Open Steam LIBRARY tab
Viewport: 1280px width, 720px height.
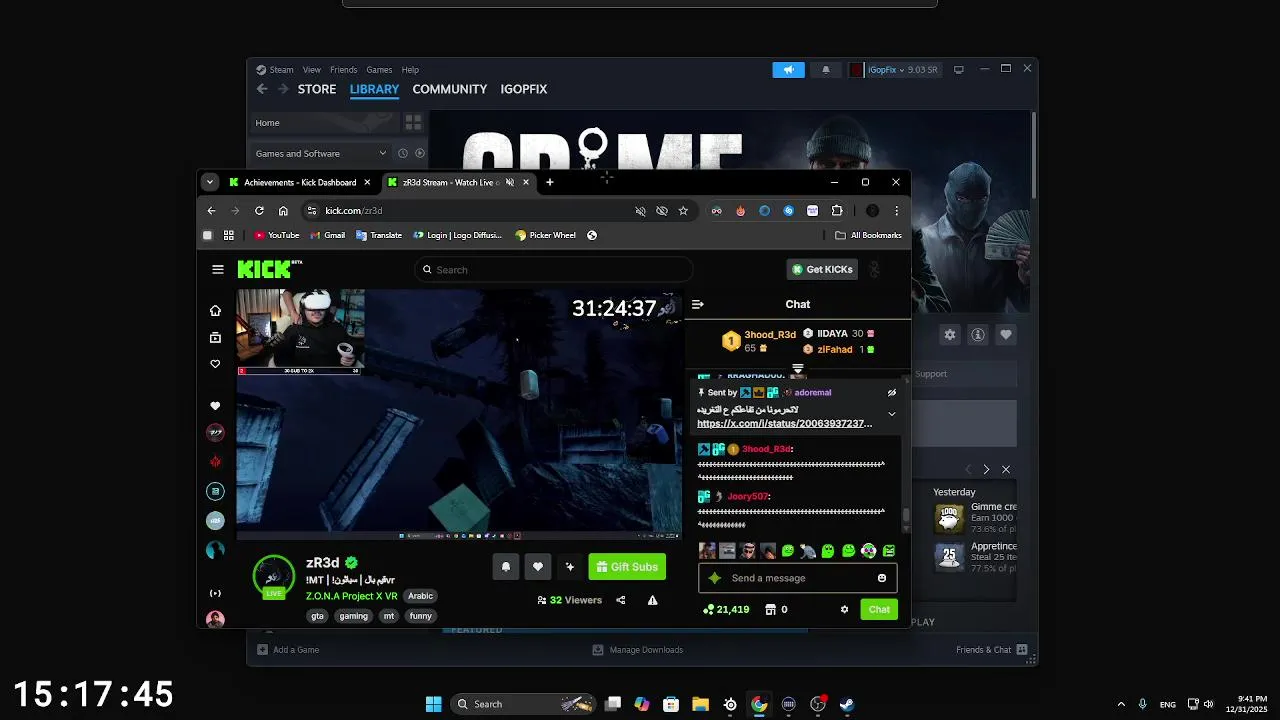(374, 89)
